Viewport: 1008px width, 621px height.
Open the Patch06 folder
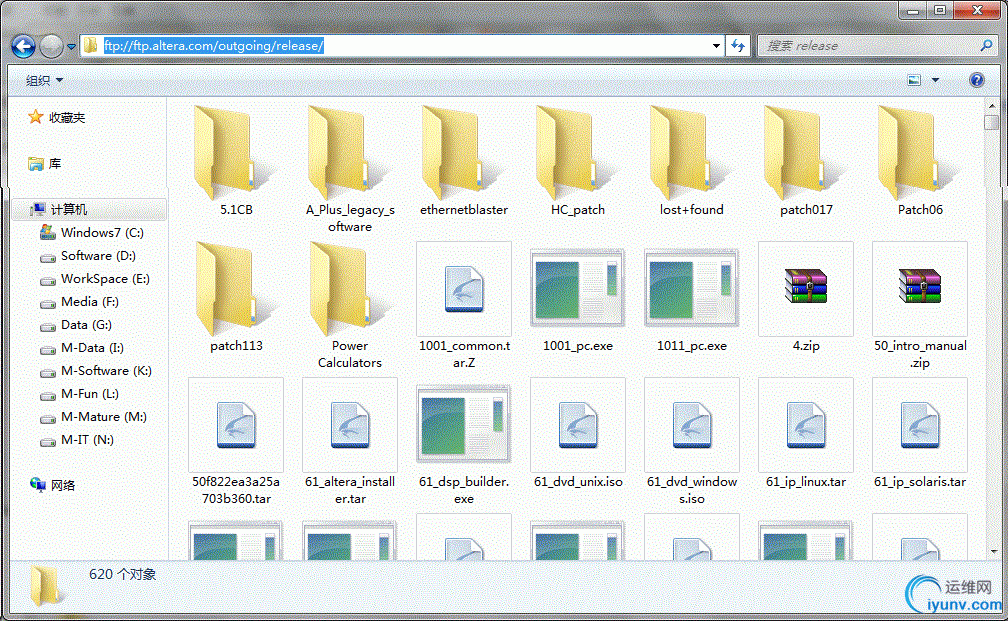tap(920, 161)
